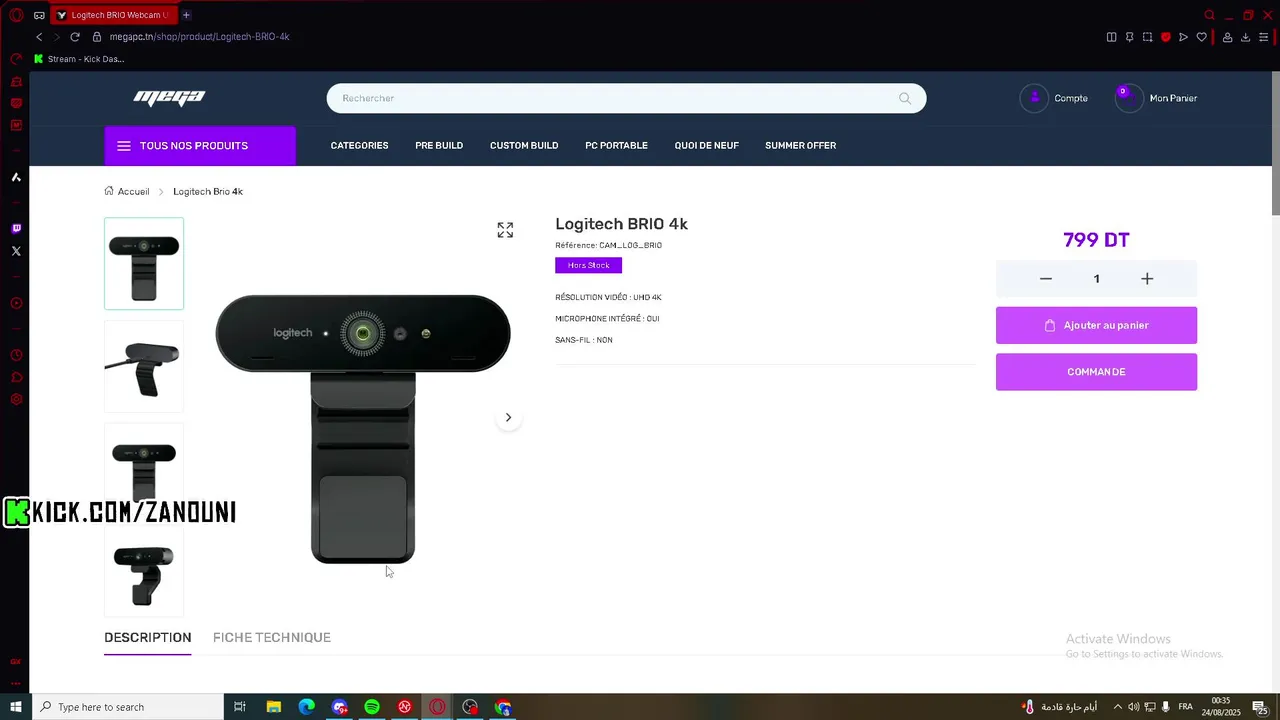Reload the current page
The width and height of the screenshot is (1280, 720).
point(75,37)
